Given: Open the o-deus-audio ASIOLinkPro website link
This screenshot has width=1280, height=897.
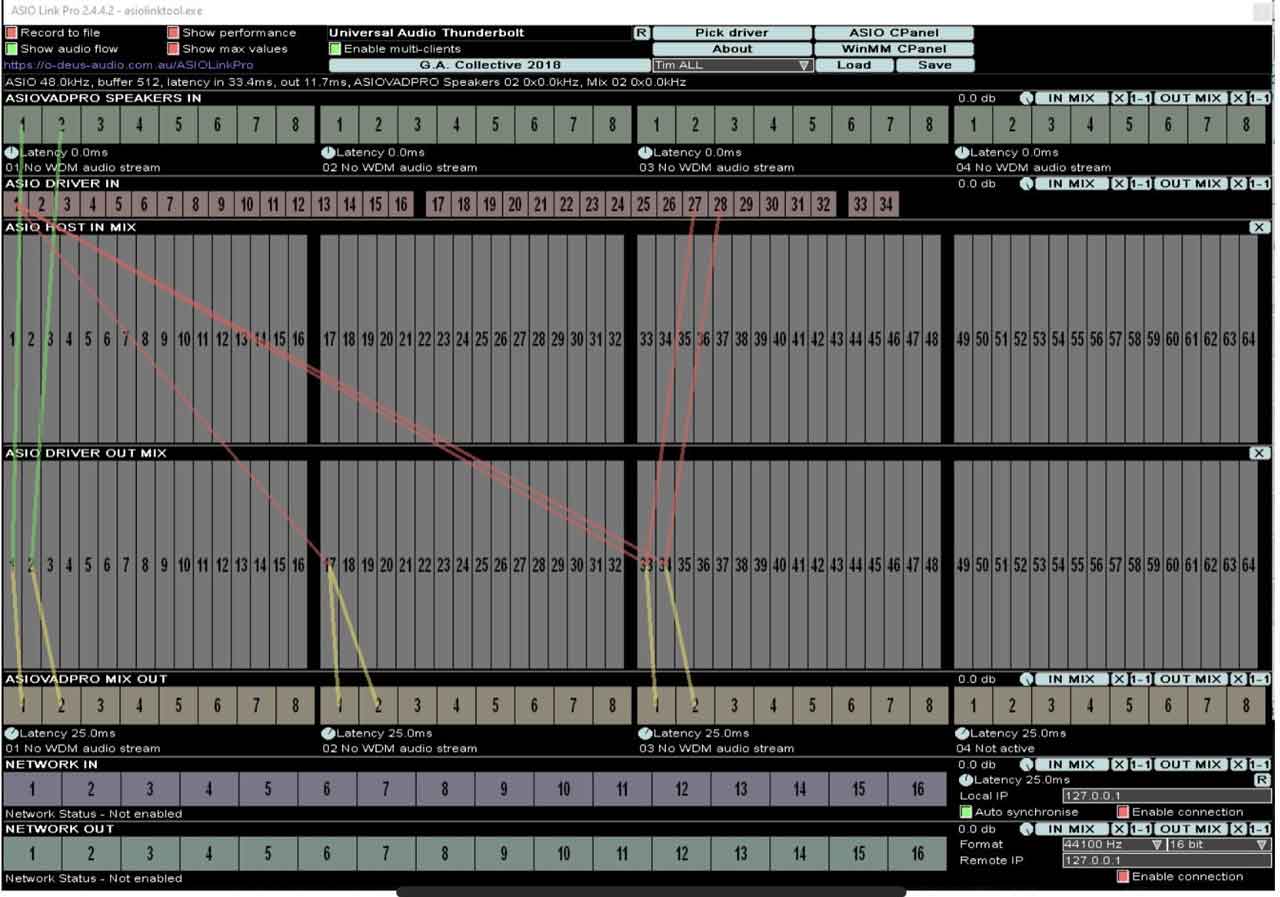Looking at the screenshot, I should (x=129, y=65).
